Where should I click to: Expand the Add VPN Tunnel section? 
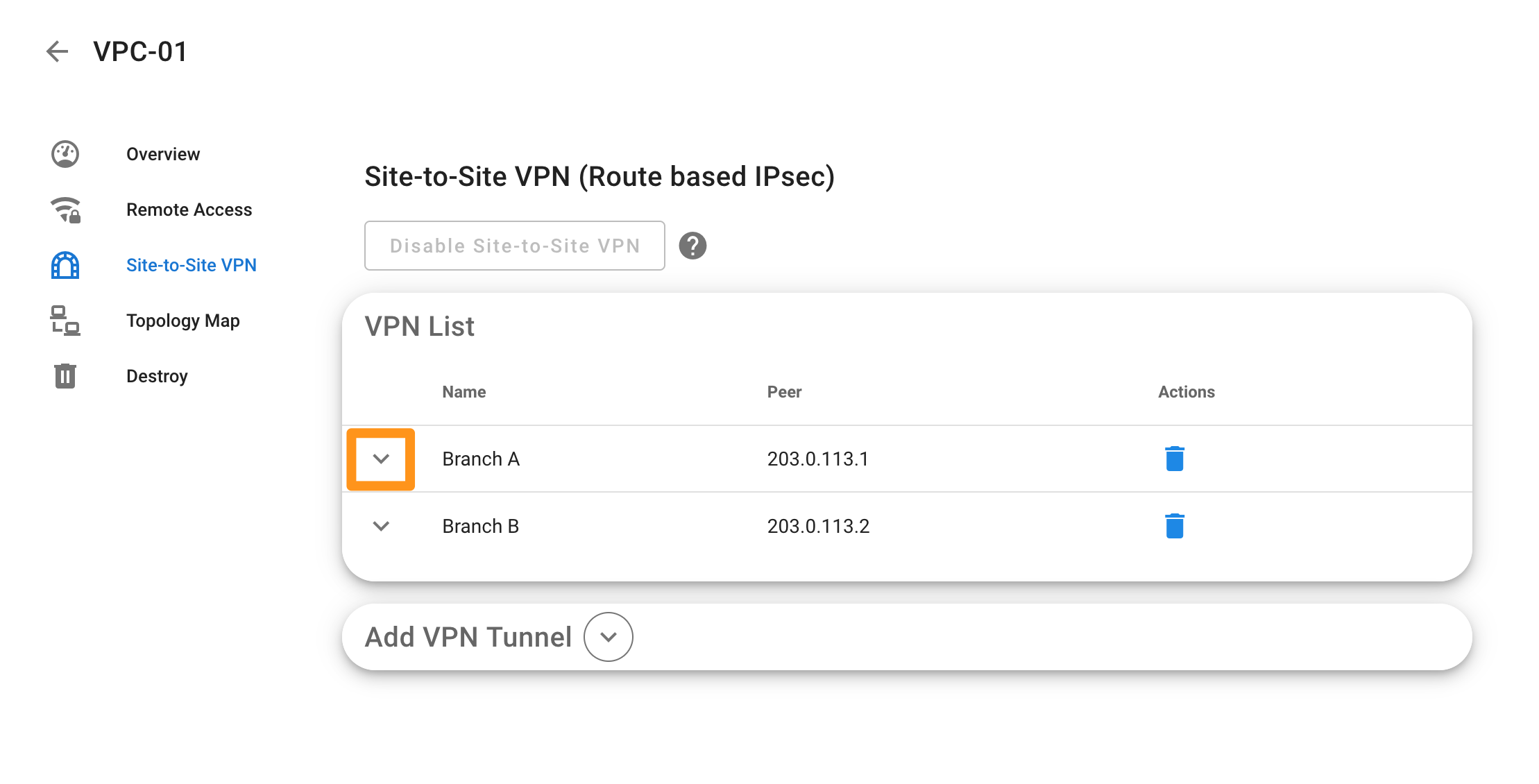tap(609, 637)
